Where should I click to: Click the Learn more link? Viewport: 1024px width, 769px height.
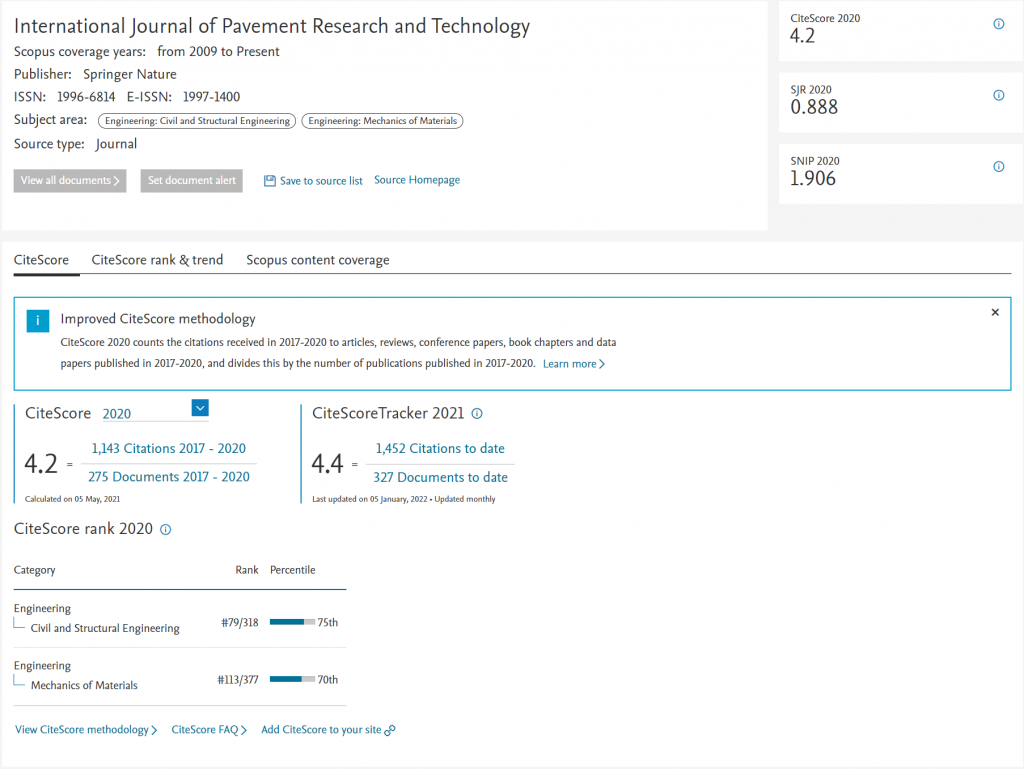[573, 364]
